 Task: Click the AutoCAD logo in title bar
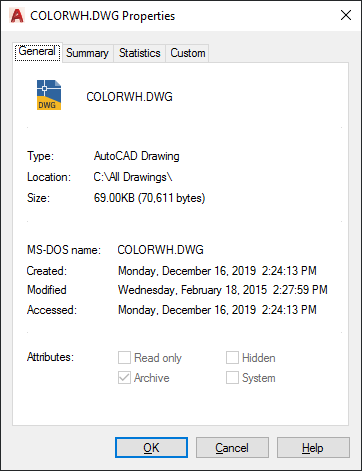17,16
